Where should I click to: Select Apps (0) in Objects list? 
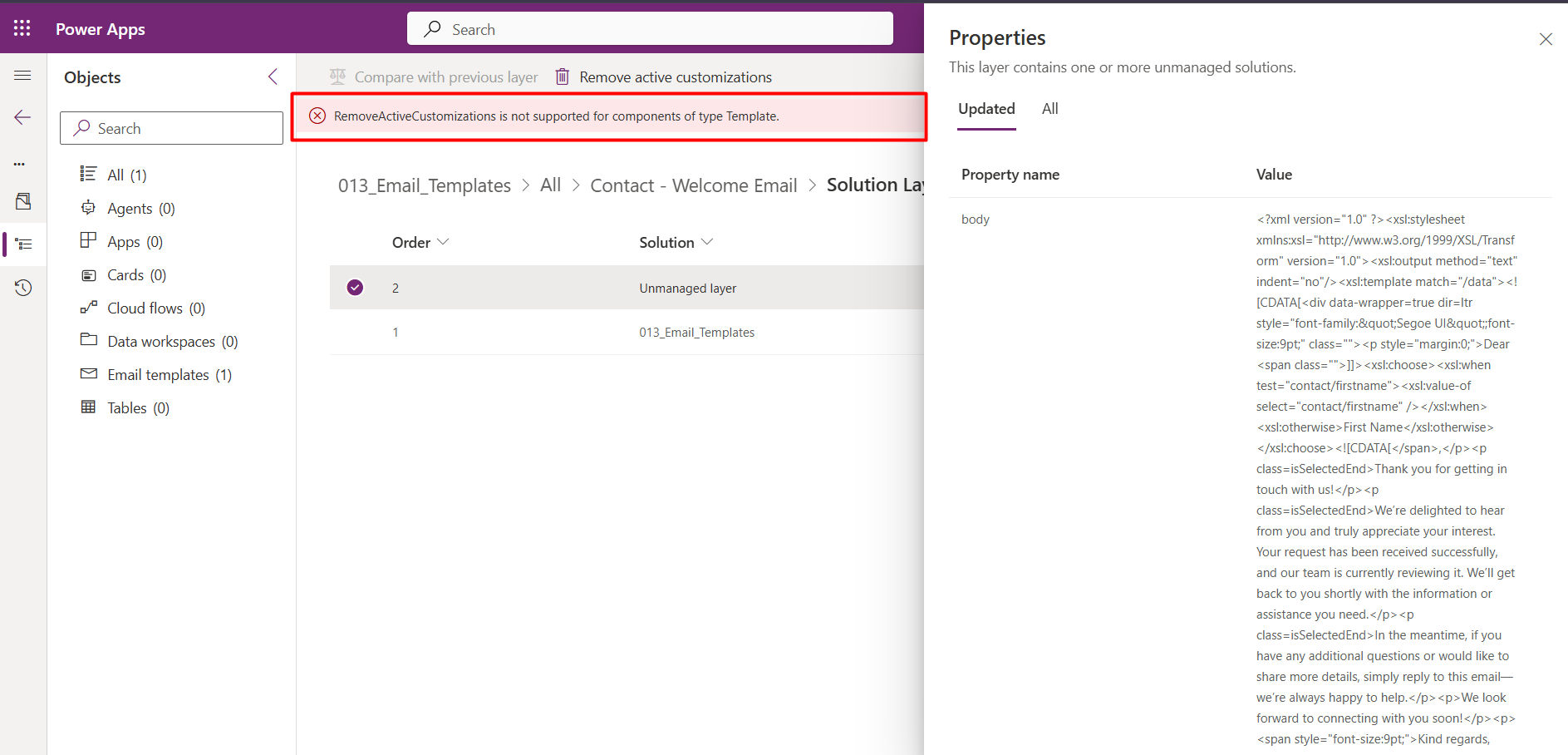point(135,241)
